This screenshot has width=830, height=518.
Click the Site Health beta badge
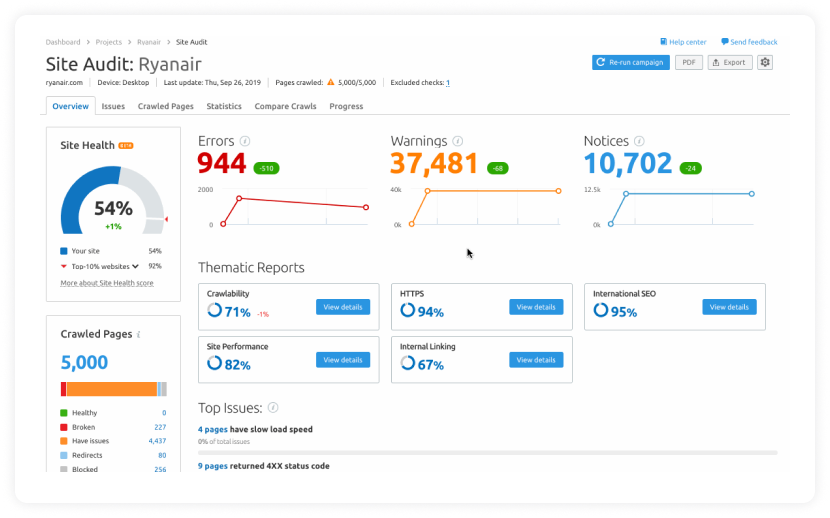tap(126, 146)
